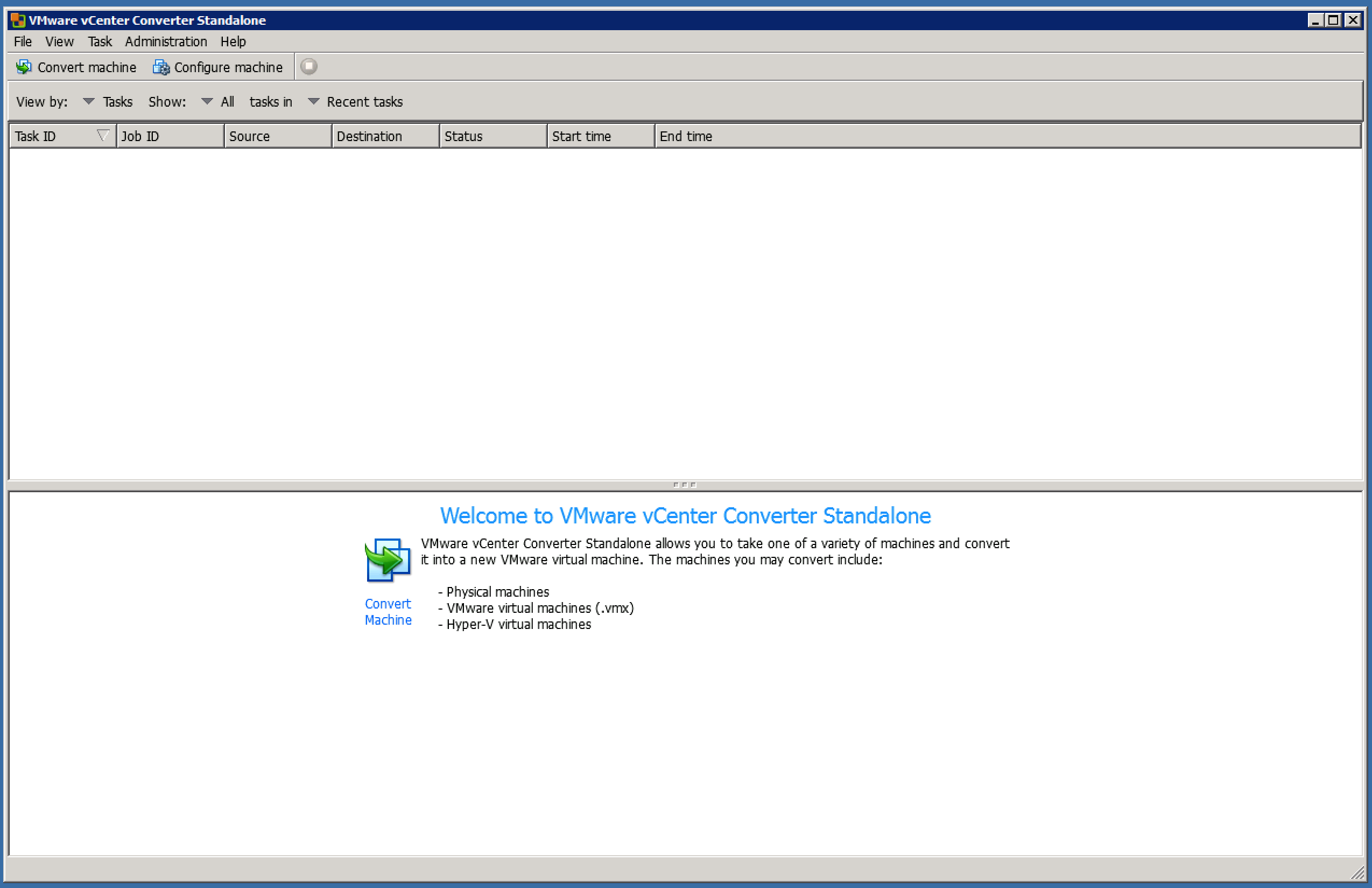Click the stop task round icon

pos(309,67)
